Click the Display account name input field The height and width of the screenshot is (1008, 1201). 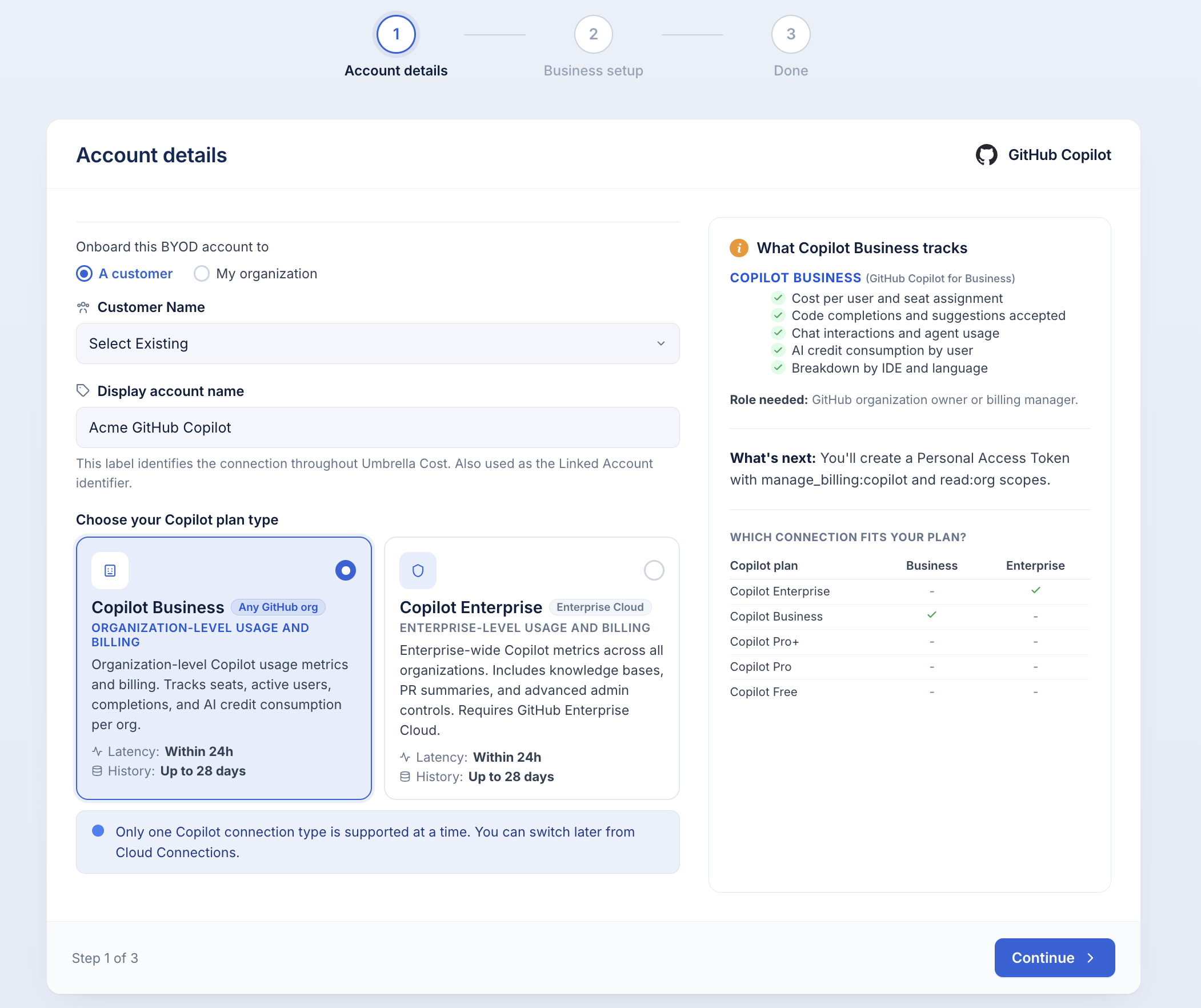[x=378, y=427]
